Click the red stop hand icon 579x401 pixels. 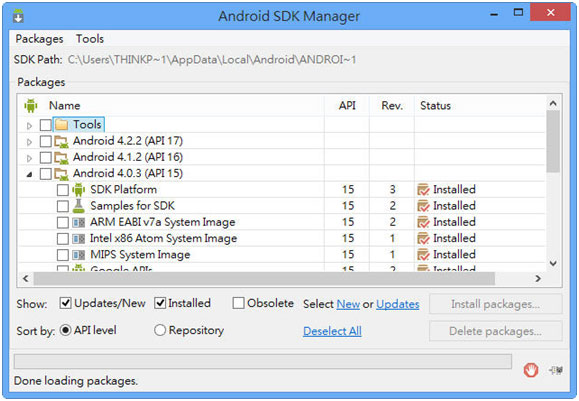point(531,370)
